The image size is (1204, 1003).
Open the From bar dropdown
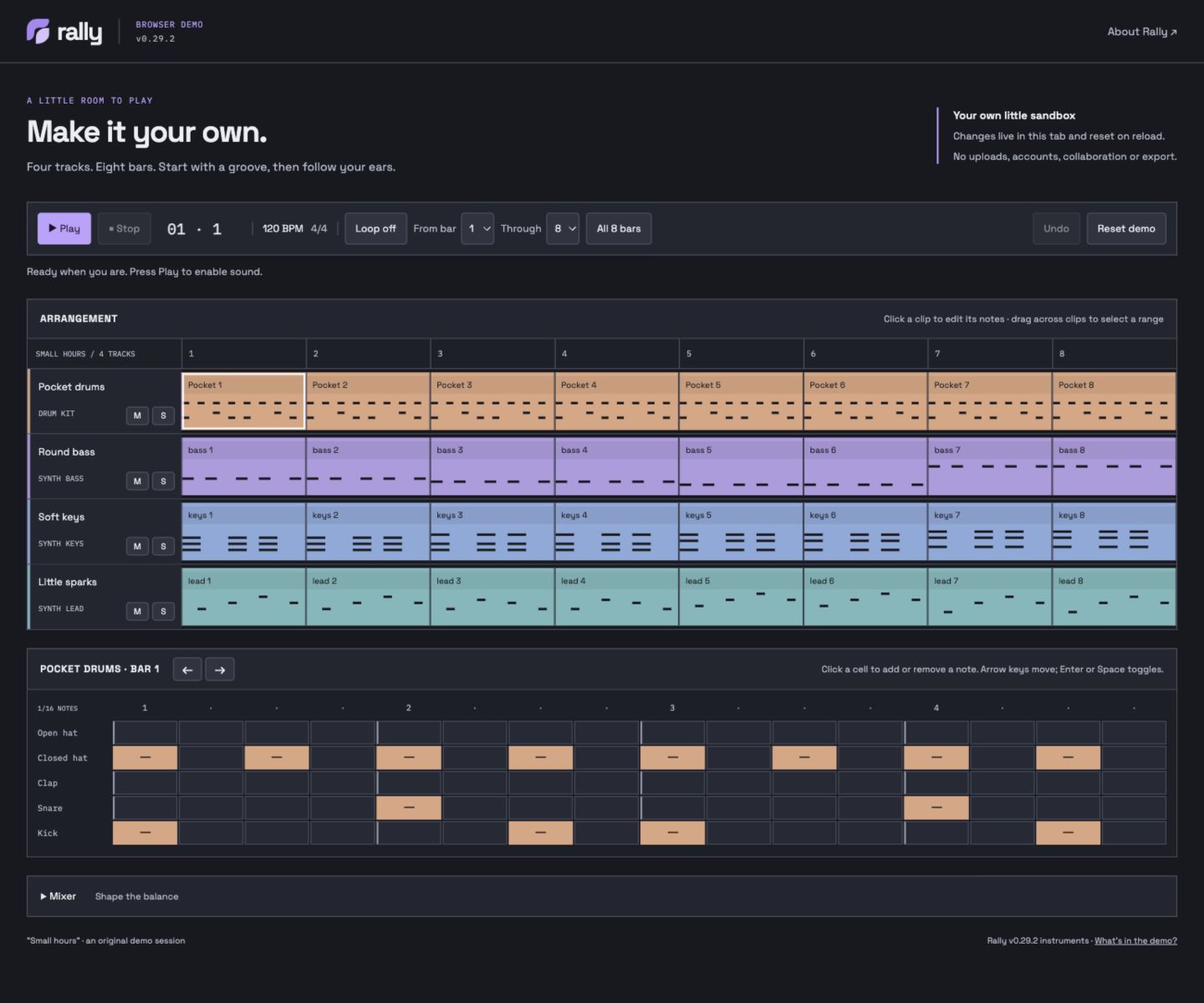point(477,228)
